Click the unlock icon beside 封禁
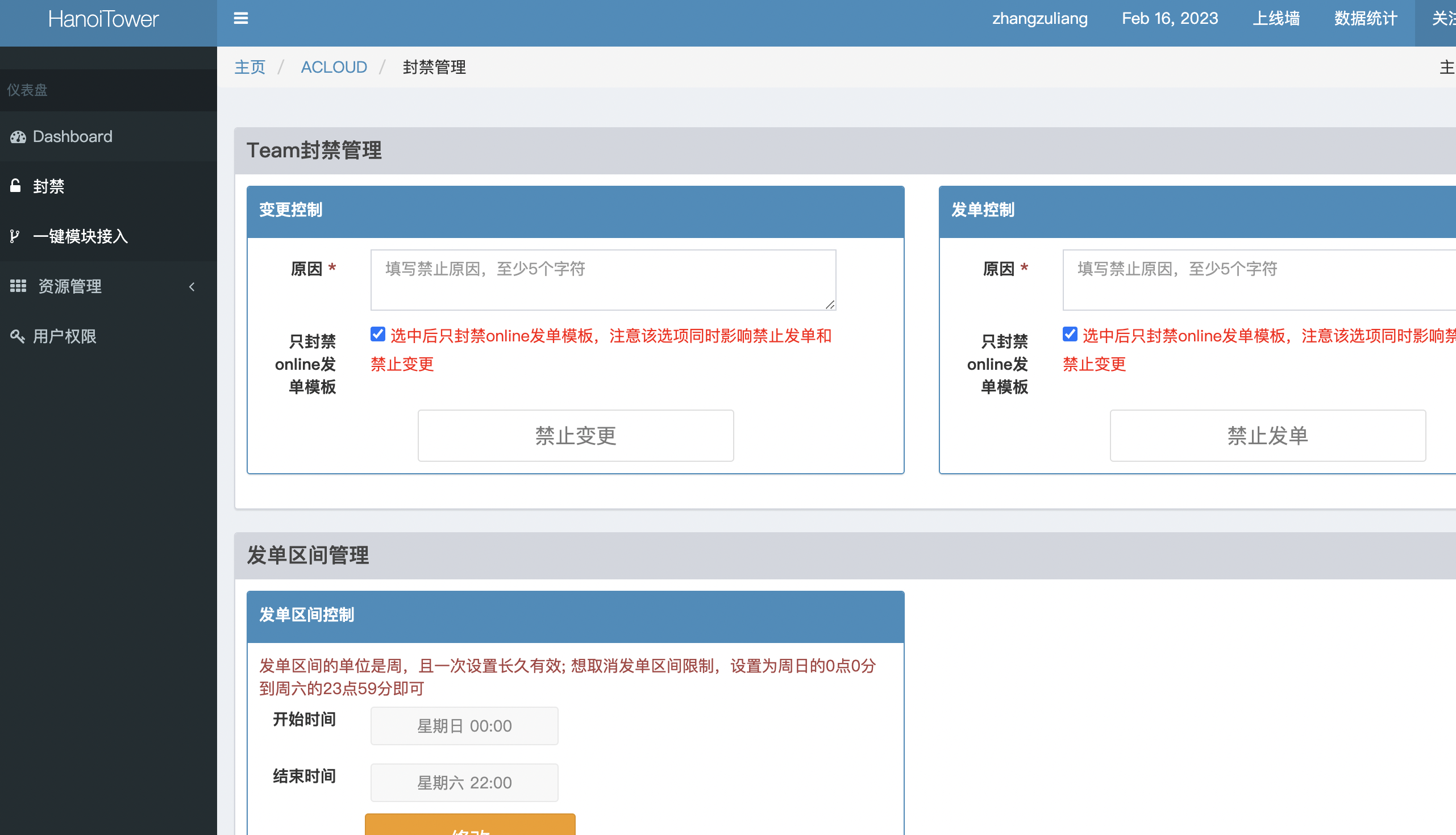The image size is (1456, 835). 15,186
